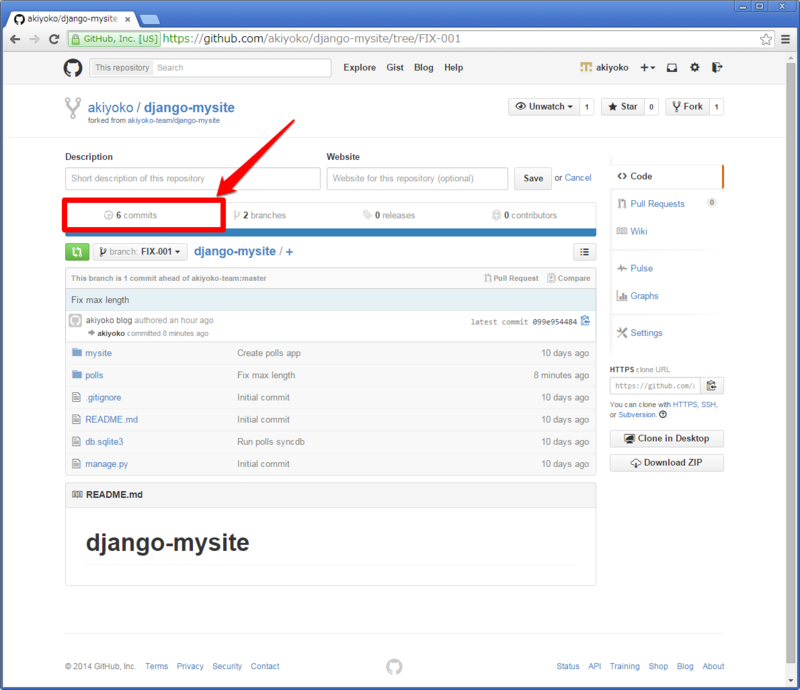Click the akiyoko avatar in commit row
800x690 pixels.
(x=76, y=321)
